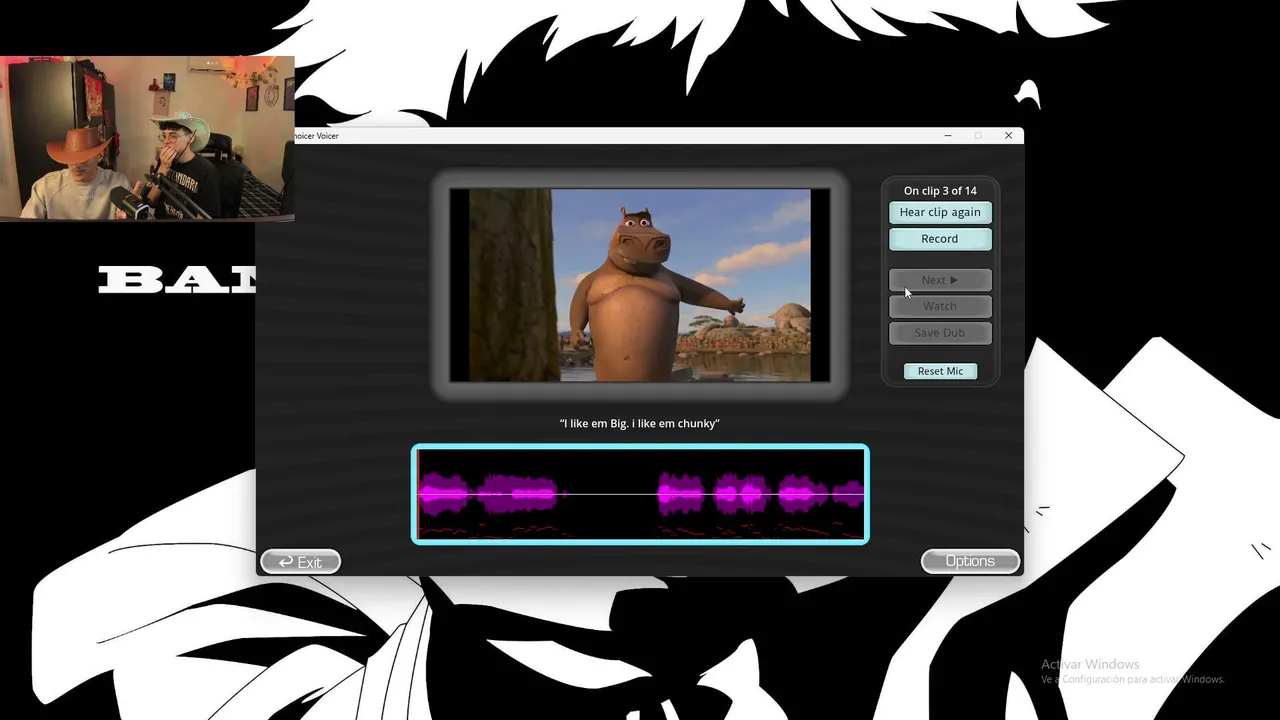Screen dimensions: 1280x720
Task: Start recording with the Record button
Action: coord(940,239)
